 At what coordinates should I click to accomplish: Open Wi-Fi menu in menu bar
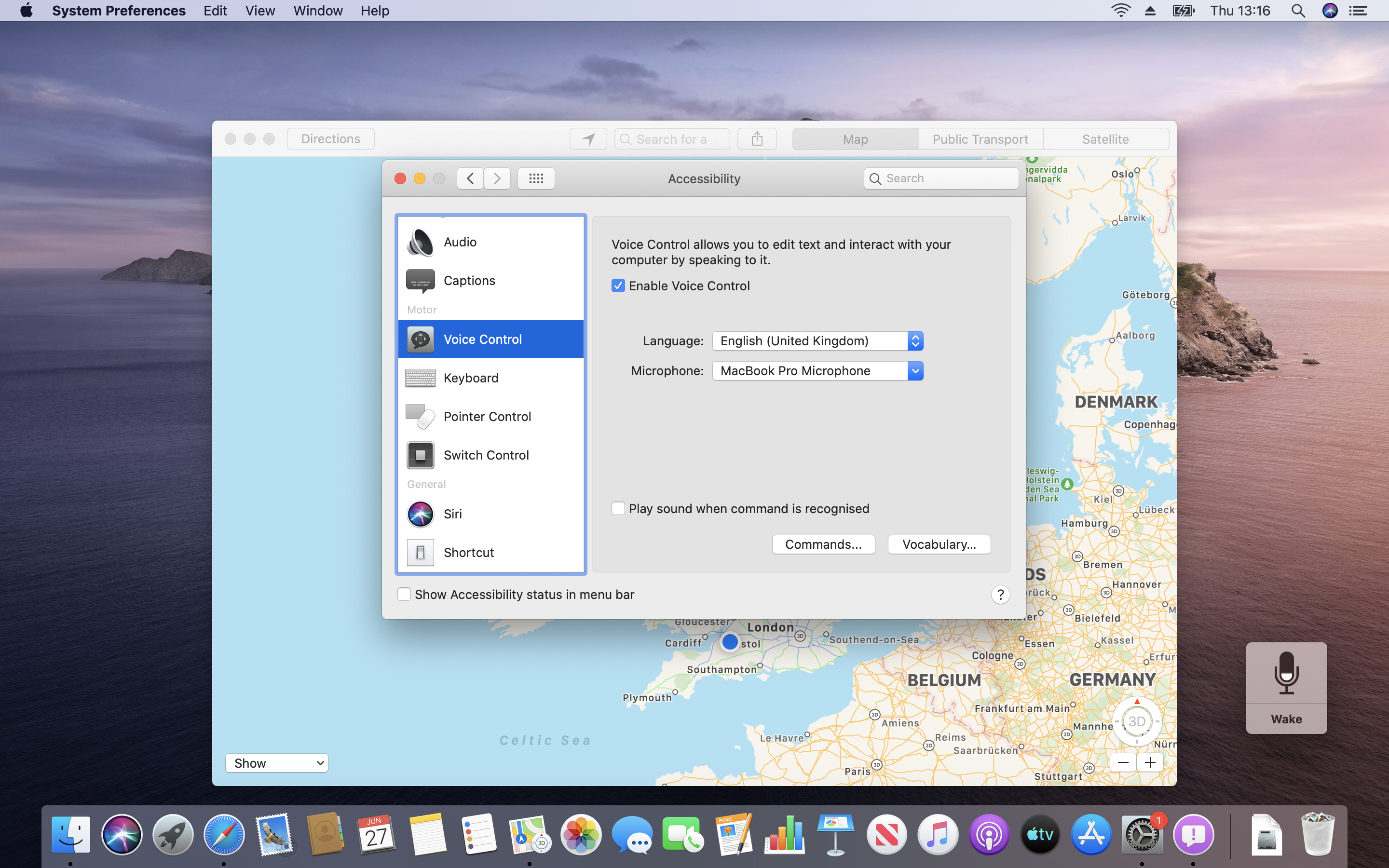click(1120, 11)
